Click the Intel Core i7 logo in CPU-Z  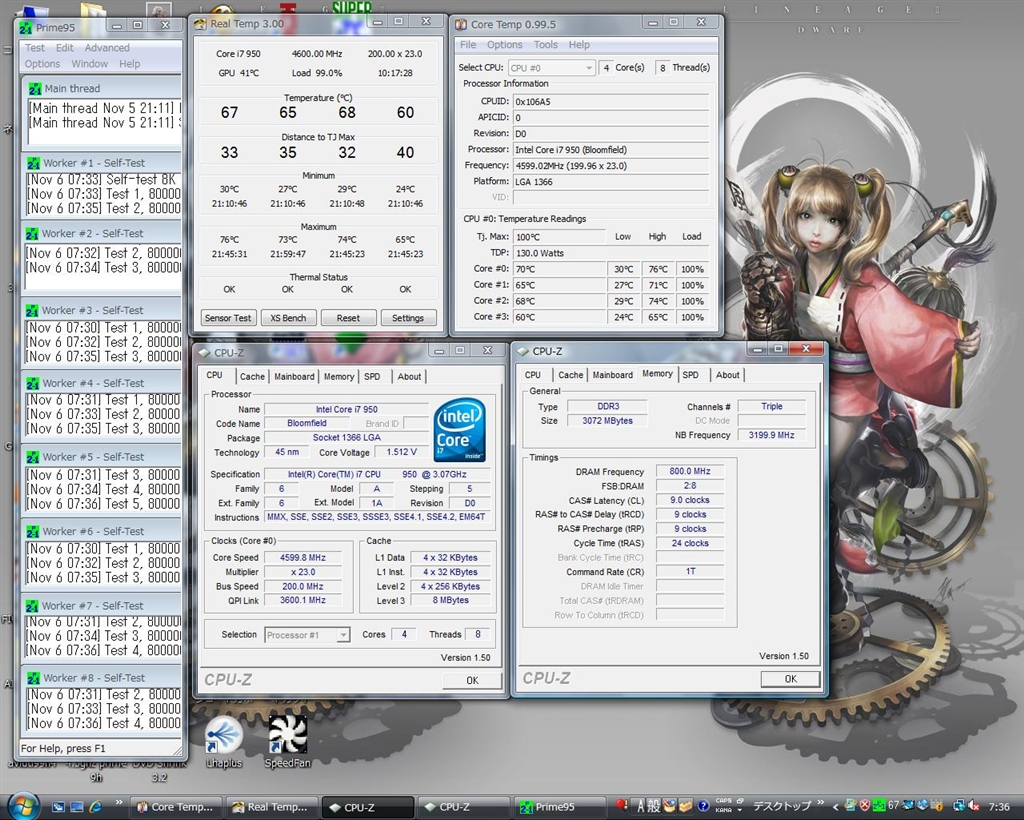(460, 431)
